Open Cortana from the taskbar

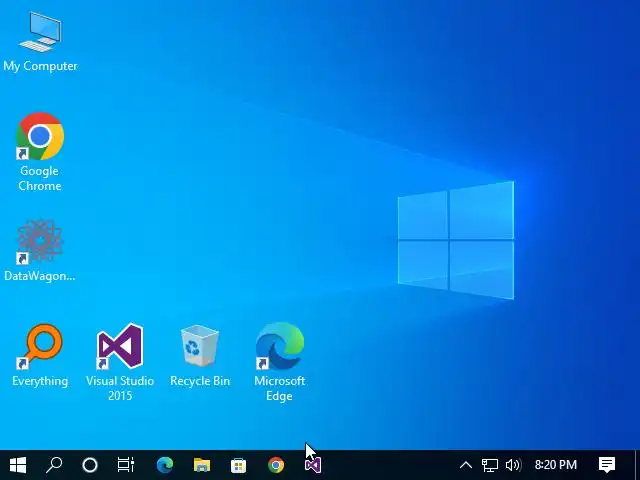(90, 465)
